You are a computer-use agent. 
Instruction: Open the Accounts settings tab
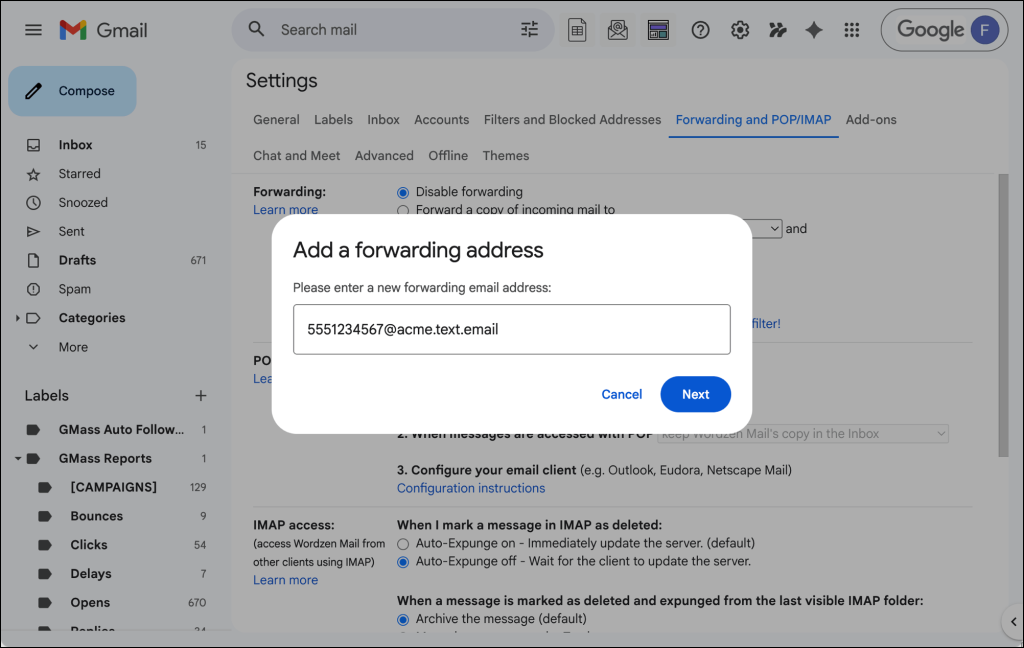click(x=441, y=120)
